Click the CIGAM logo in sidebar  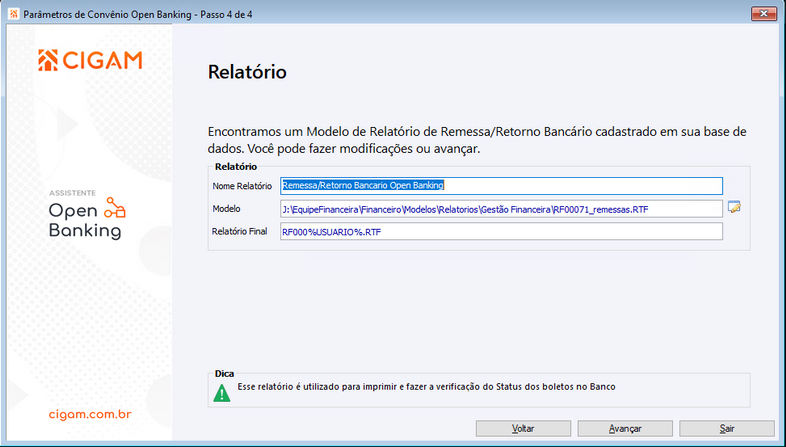point(90,61)
